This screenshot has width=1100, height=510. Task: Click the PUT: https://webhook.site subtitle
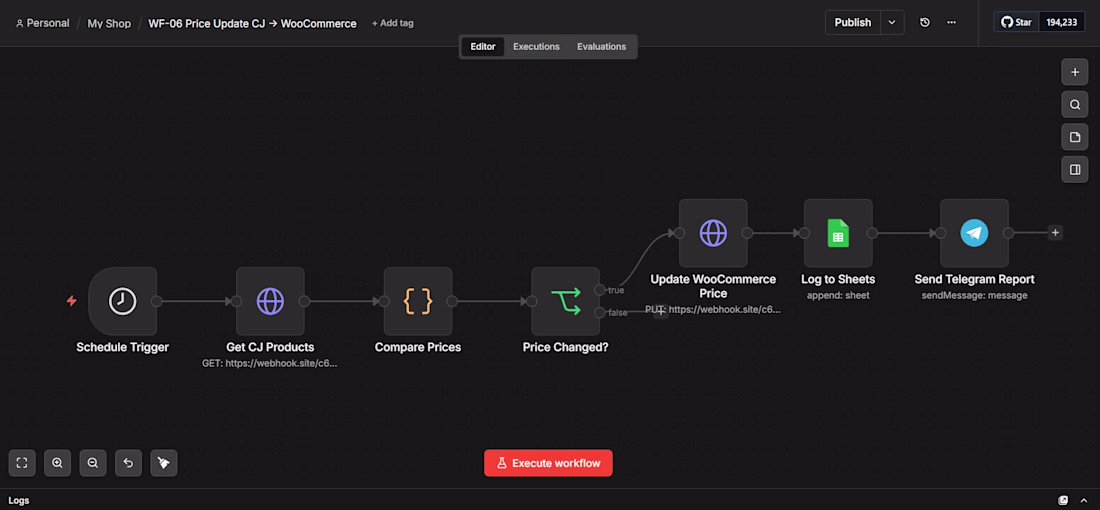713,309
